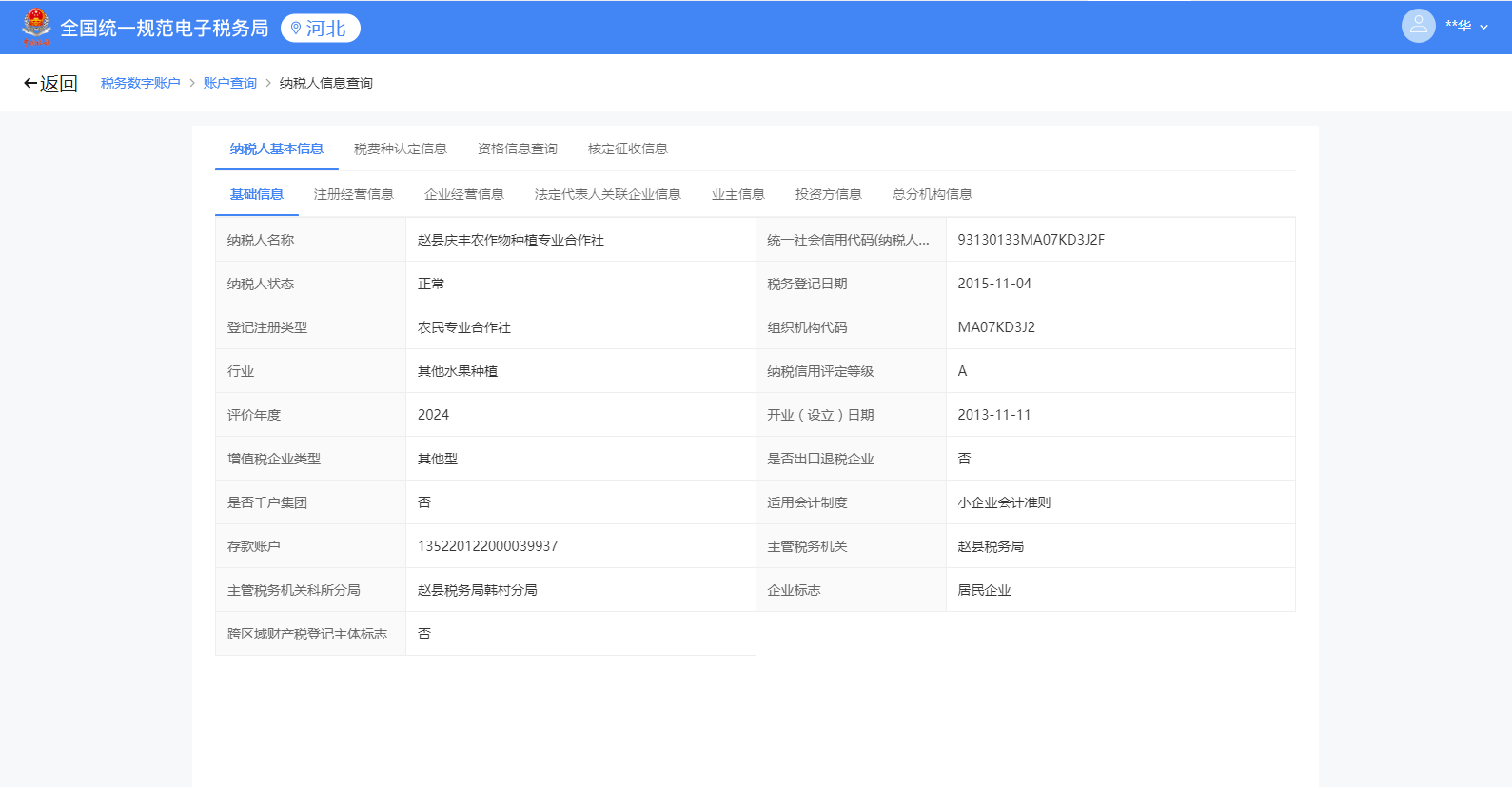
Task: Click the tax bureau emblem logo
Action: pos(36,27)
